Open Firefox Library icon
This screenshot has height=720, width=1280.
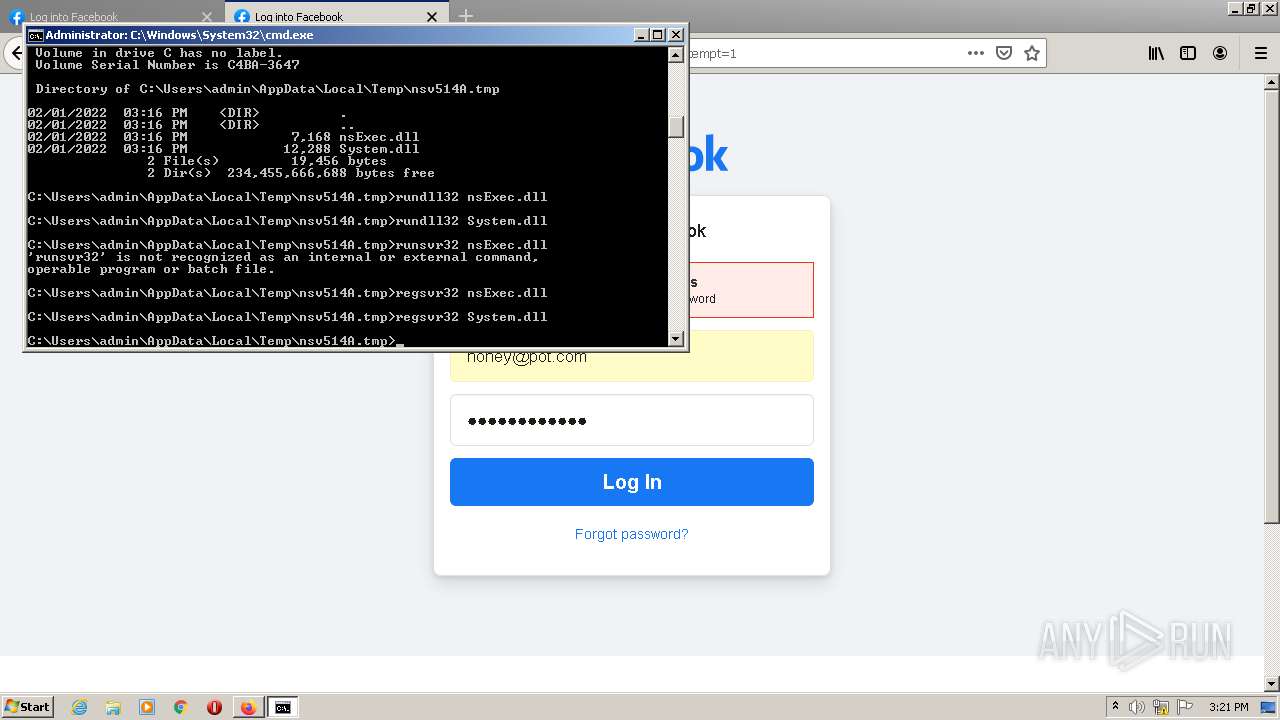point(1156,53)
